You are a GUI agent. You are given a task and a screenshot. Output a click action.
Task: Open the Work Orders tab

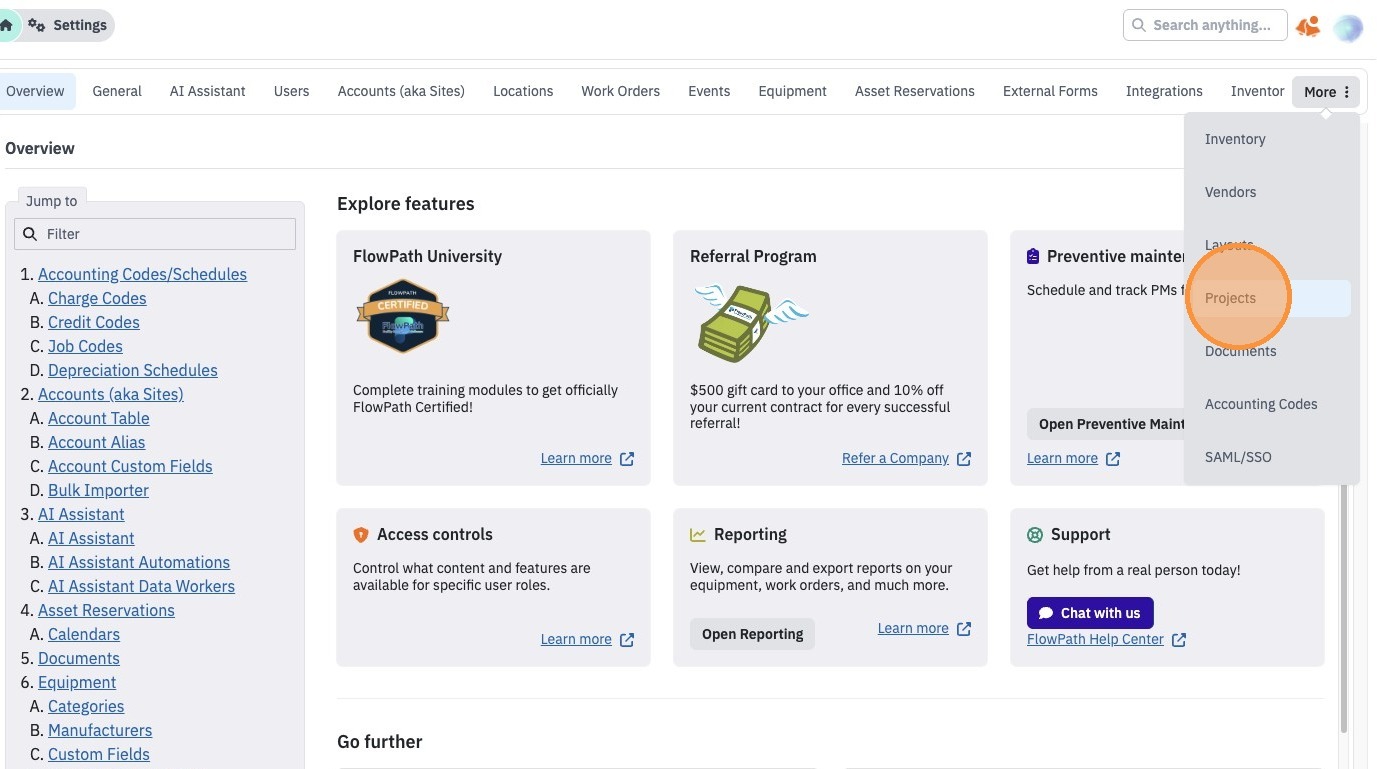point(620,91)
